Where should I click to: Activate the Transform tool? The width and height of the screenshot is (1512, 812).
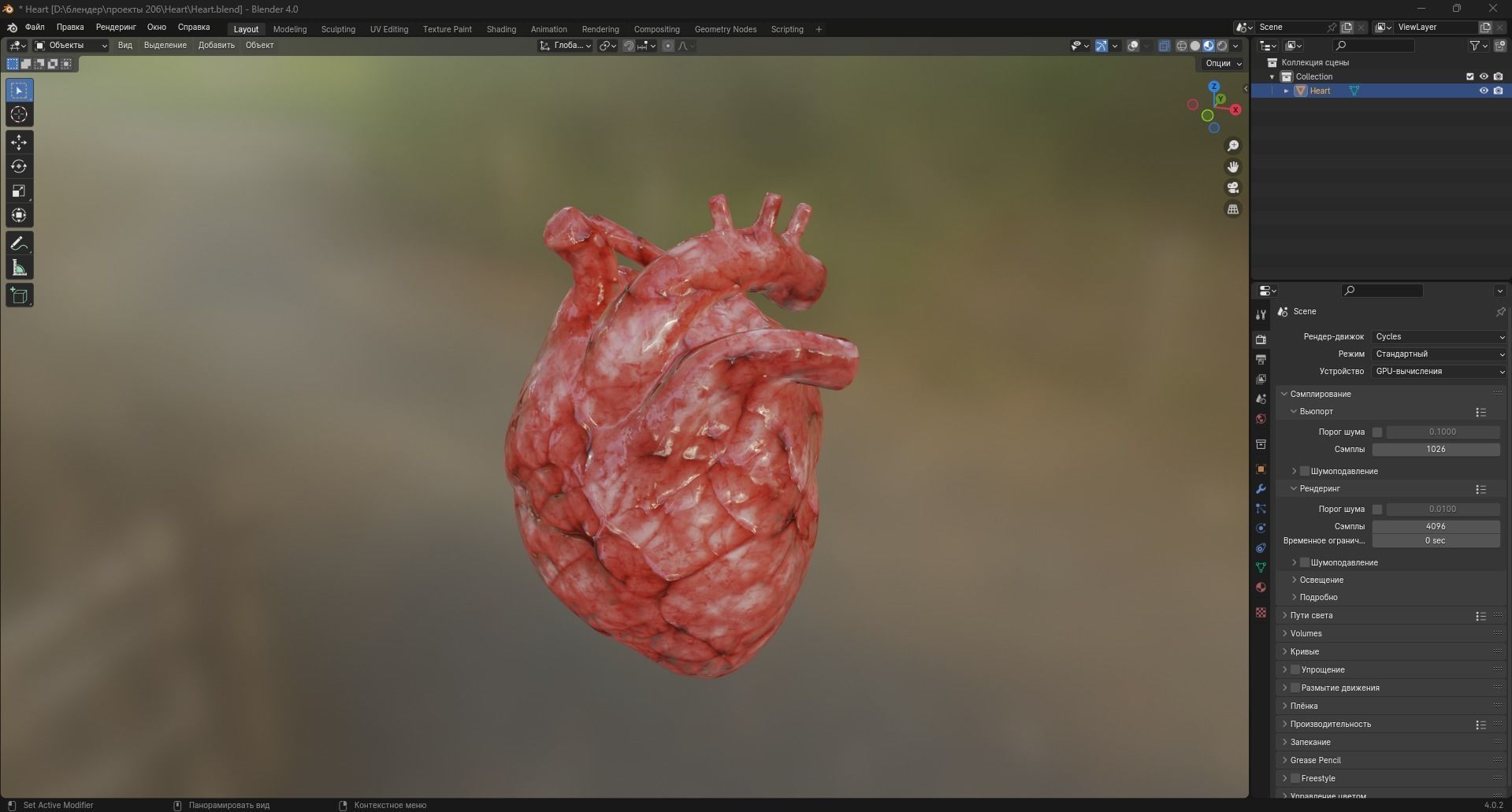point(19,216)
